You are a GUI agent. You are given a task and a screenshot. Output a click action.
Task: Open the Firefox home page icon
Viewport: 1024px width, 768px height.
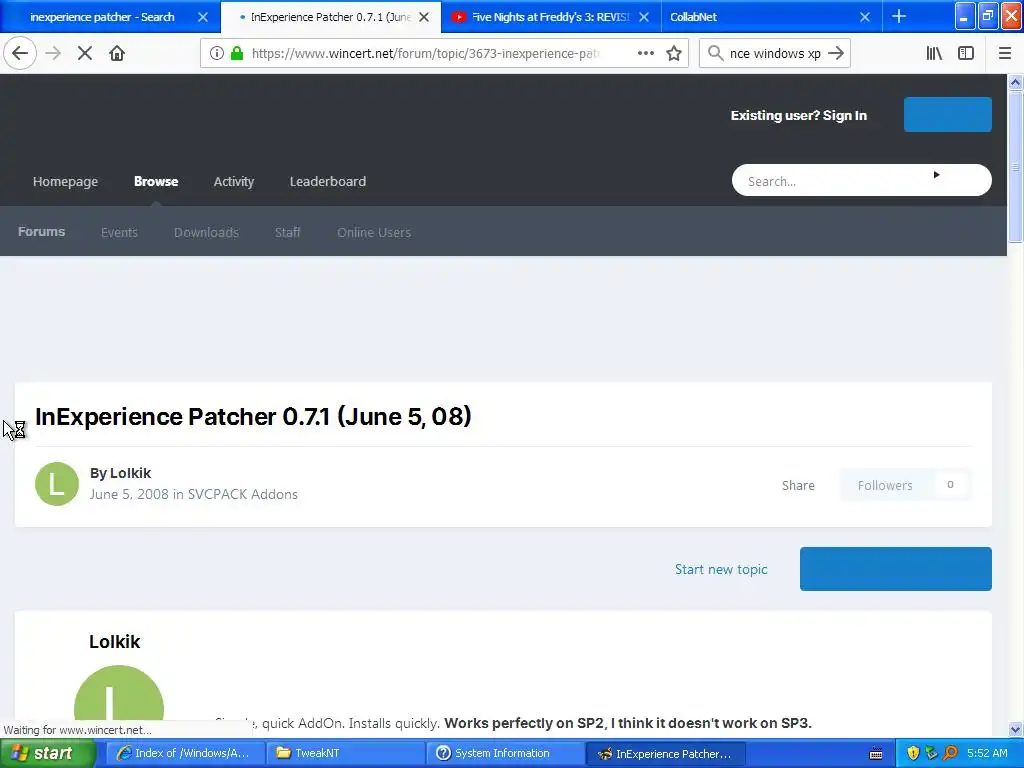point(117,53)
